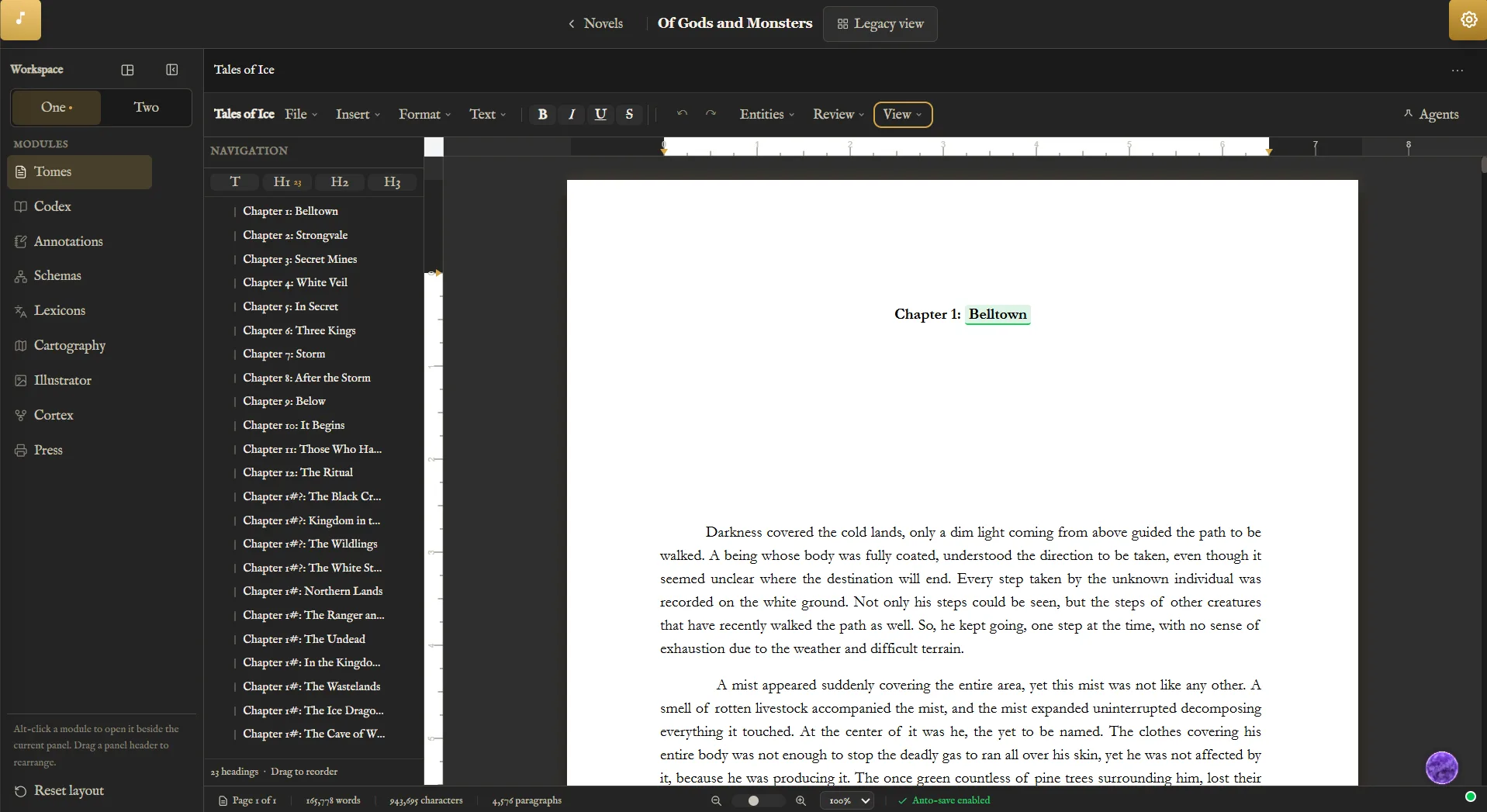Open the Format dropdown menu
The image size is (1487, 812).
click(424, 114)
